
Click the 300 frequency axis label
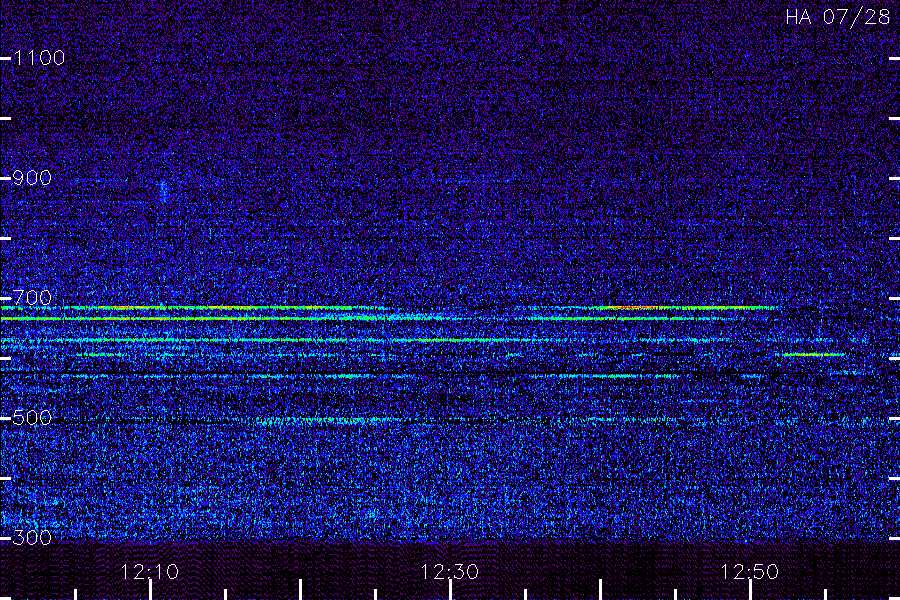[32, 537]
